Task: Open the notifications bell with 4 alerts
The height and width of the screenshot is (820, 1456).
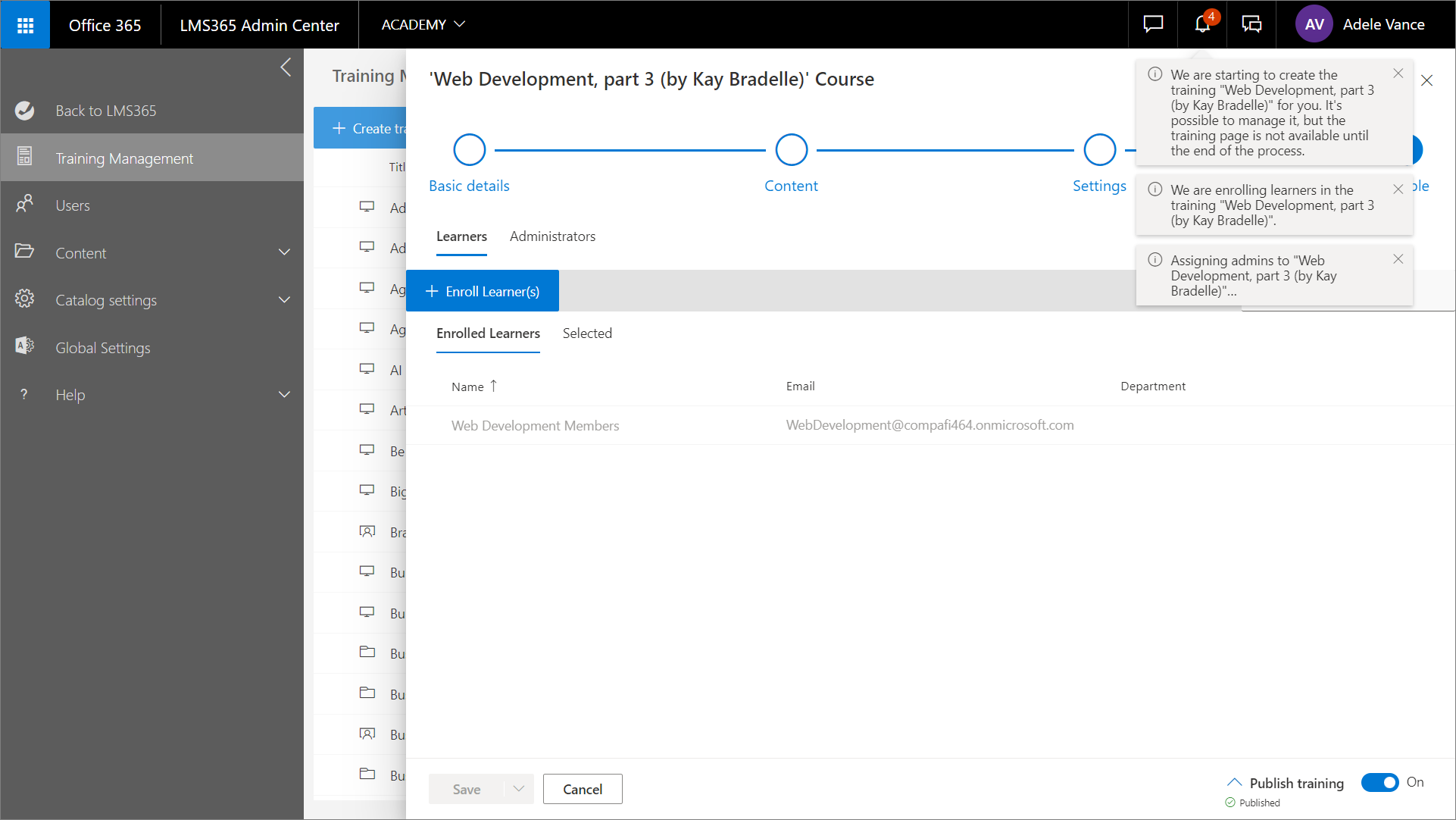Action: (1201, 24)
